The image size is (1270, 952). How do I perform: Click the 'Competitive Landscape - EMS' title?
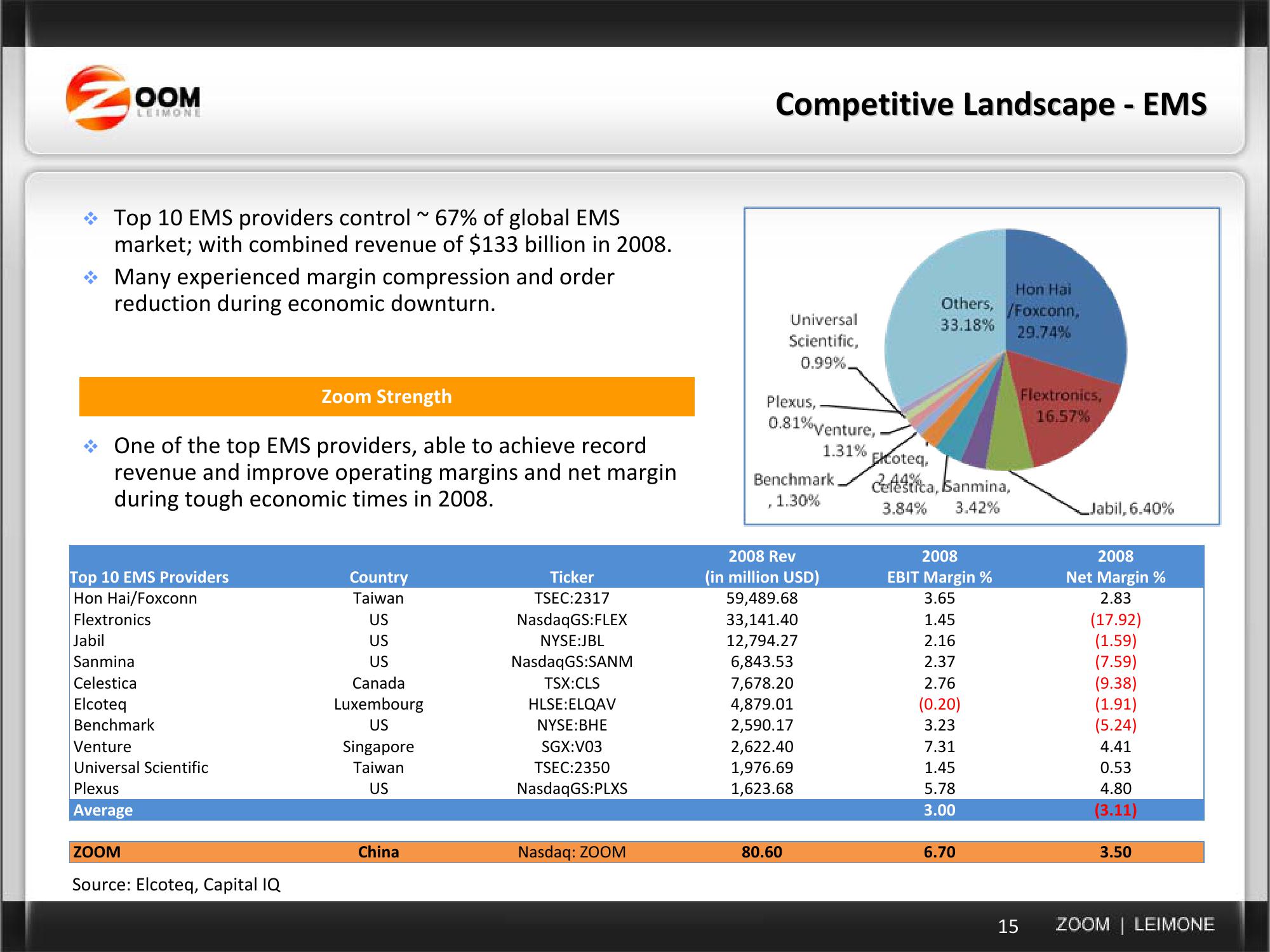click(991, 105)
